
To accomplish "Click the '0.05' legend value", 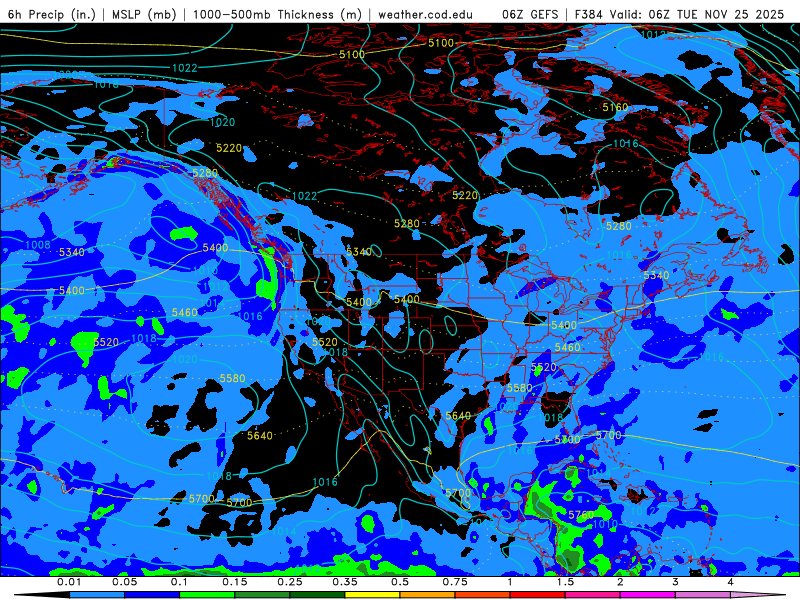I will point(124,582).
